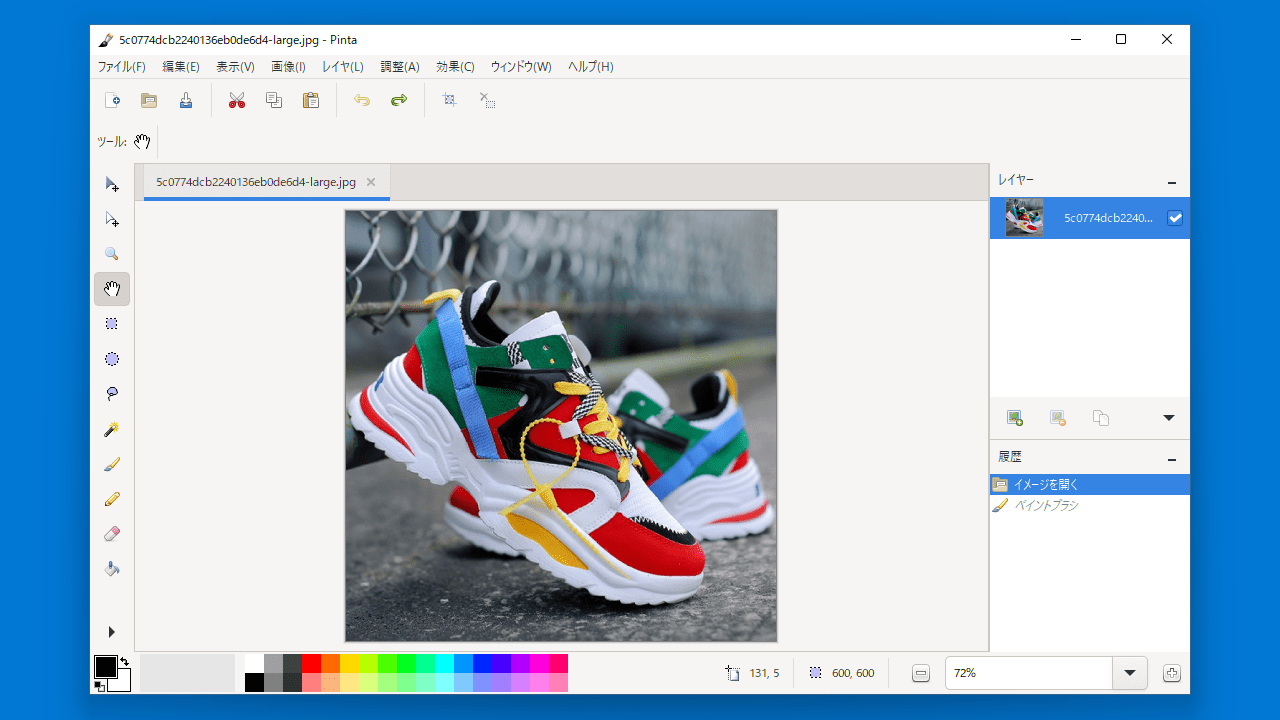1280x720 pixels.
Task: Zoom in with the plus button
Action: (x=1172, y=673)
